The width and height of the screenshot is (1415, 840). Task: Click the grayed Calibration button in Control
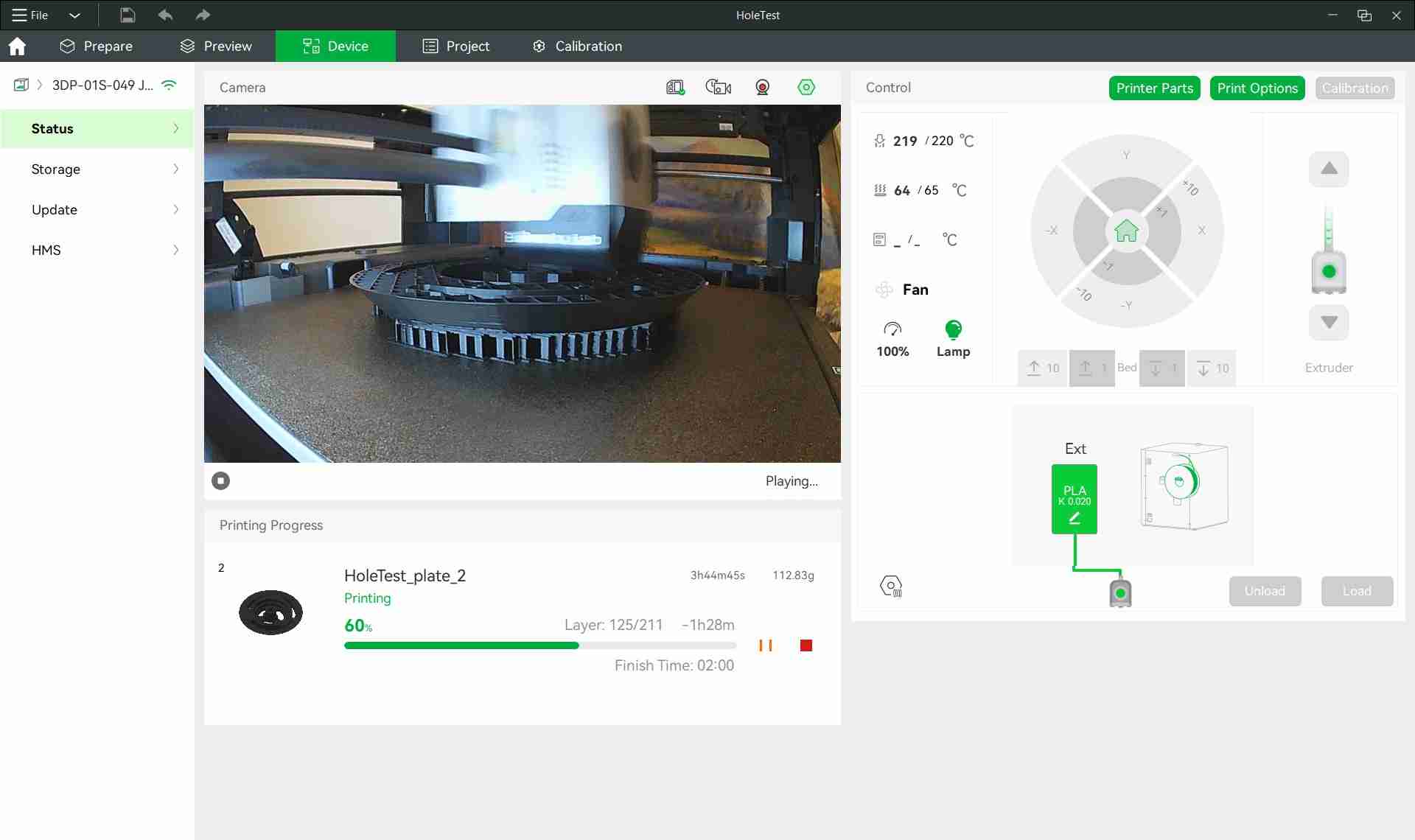tap(1355, 88)
